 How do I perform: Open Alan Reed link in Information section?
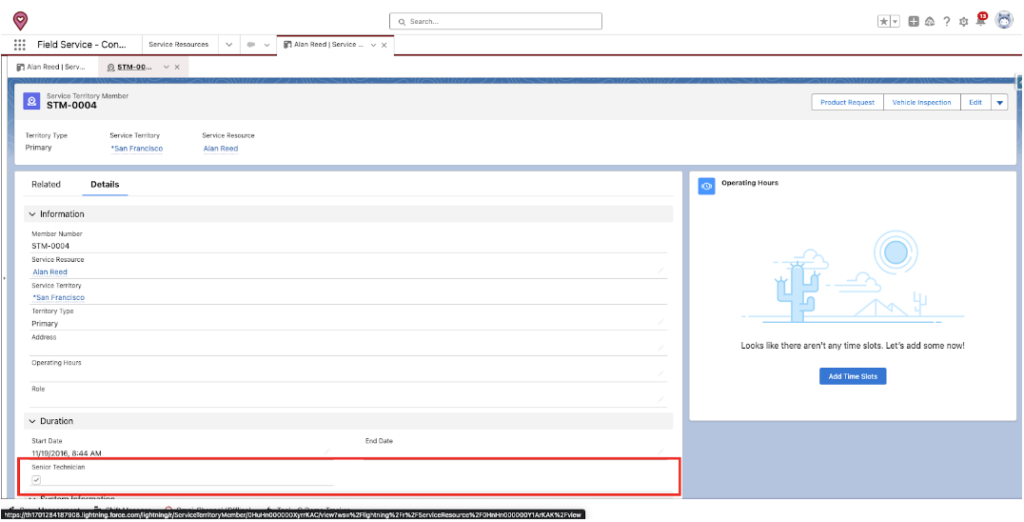click(50, 272)
